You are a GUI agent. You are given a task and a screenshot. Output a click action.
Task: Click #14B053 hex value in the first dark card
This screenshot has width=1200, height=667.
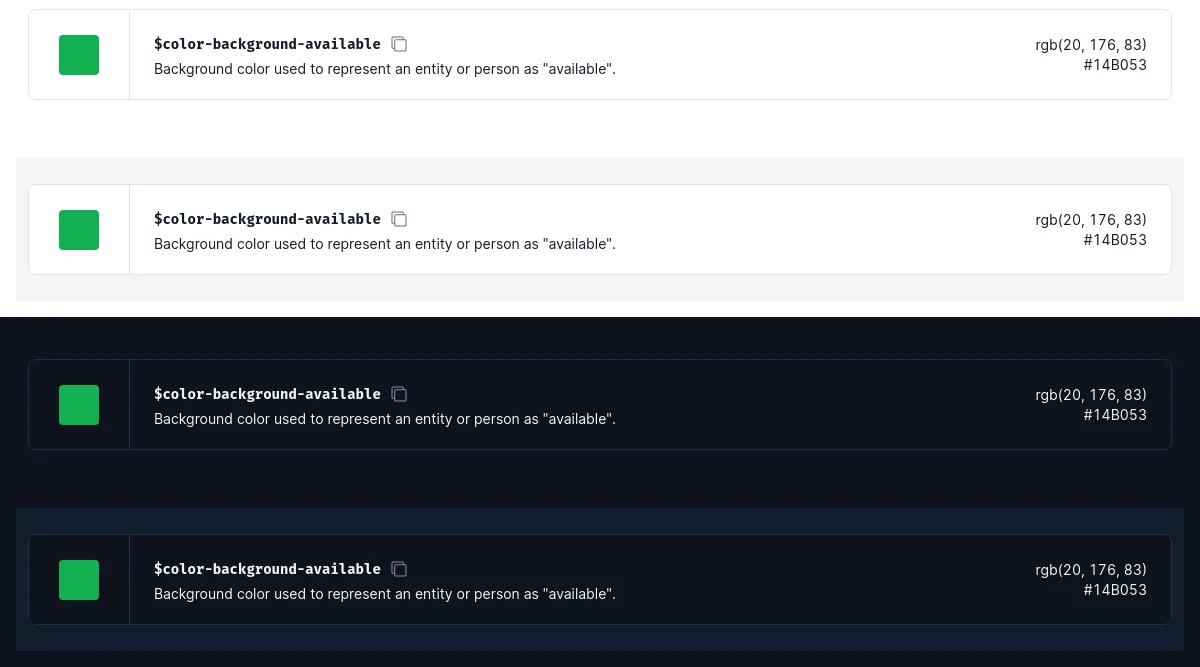pyautogui.click(x=1115, y=415)
